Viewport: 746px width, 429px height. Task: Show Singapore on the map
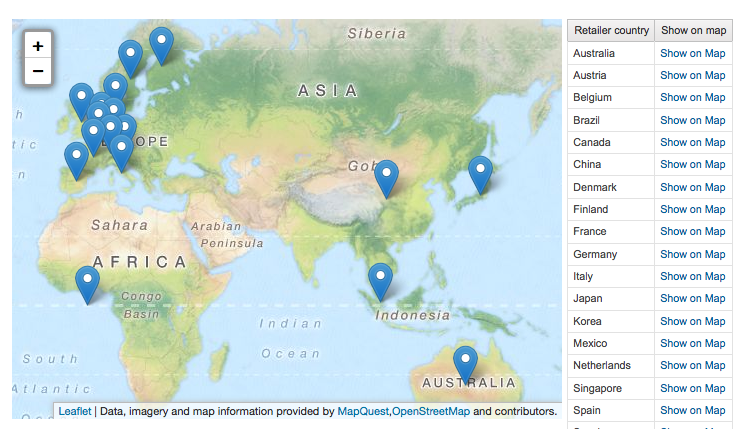point(693,388)
